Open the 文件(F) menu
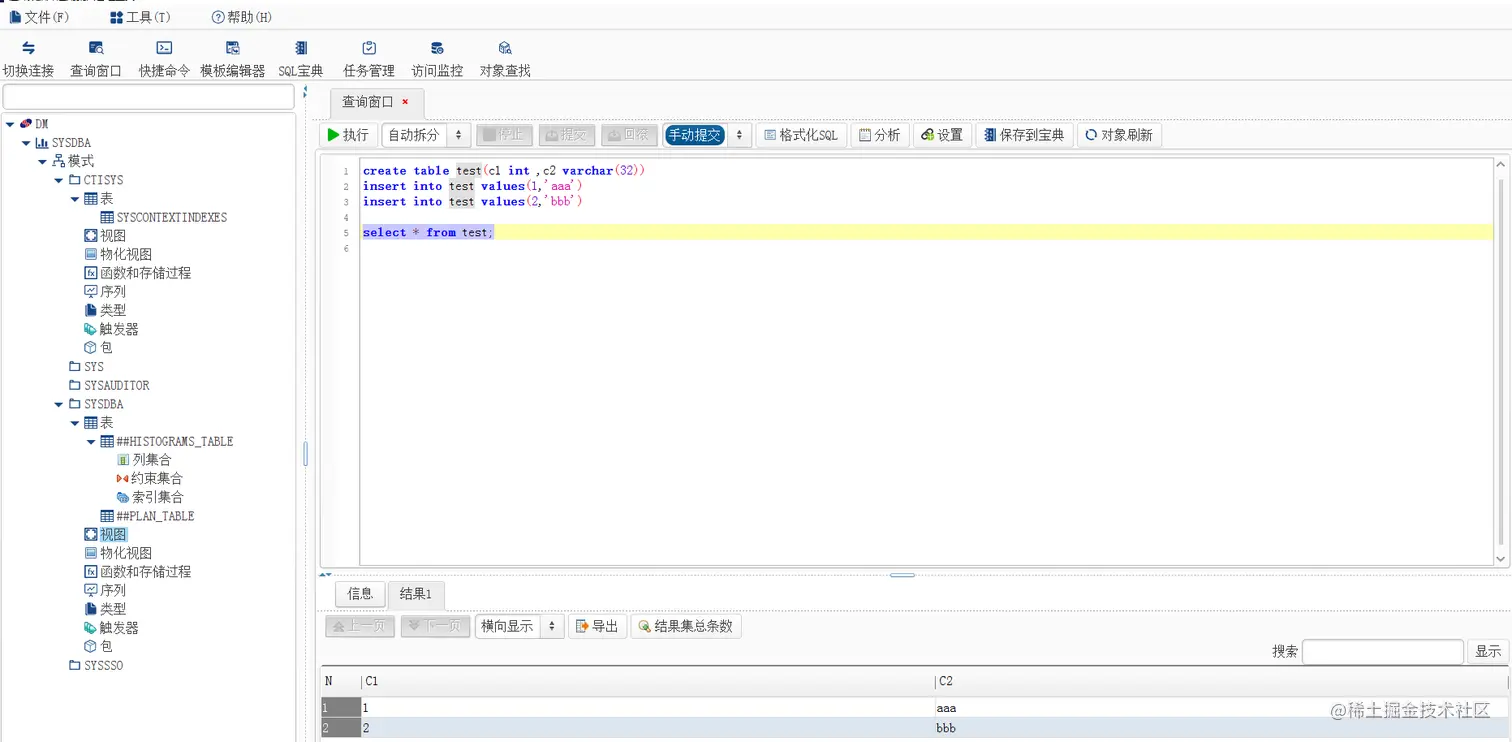1512x742 pixels. coord(39,17)
